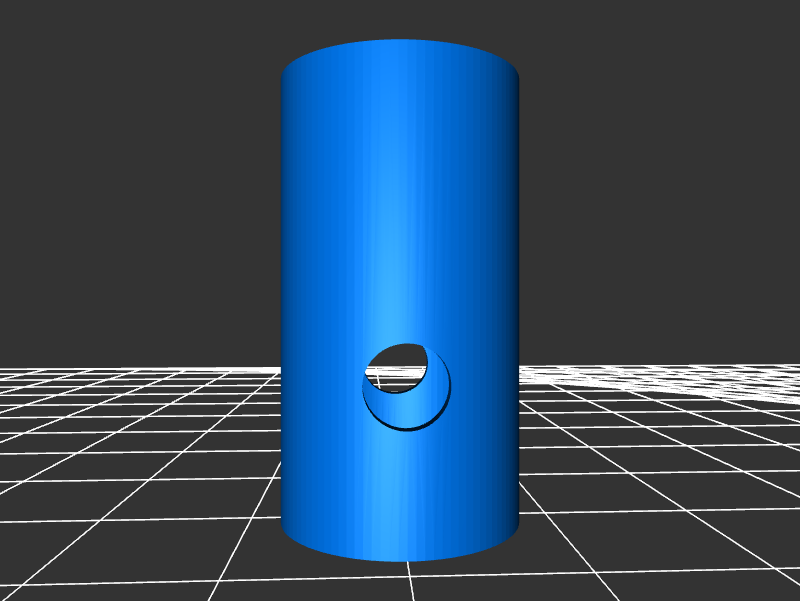Image resolution: width=800 pixels, height=601 pixels.
Task: Click the grid line directly below cylinder base
Action: (409, 580)
